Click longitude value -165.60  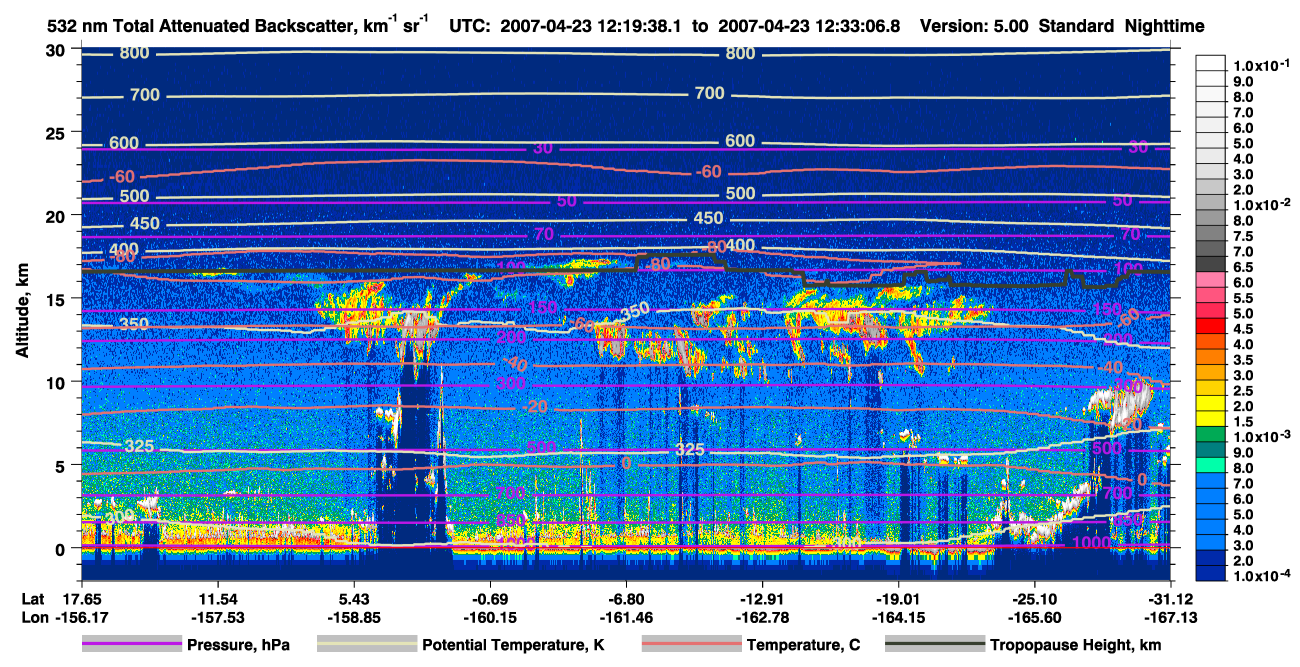pyautogui.click(x=1035, y=618)
